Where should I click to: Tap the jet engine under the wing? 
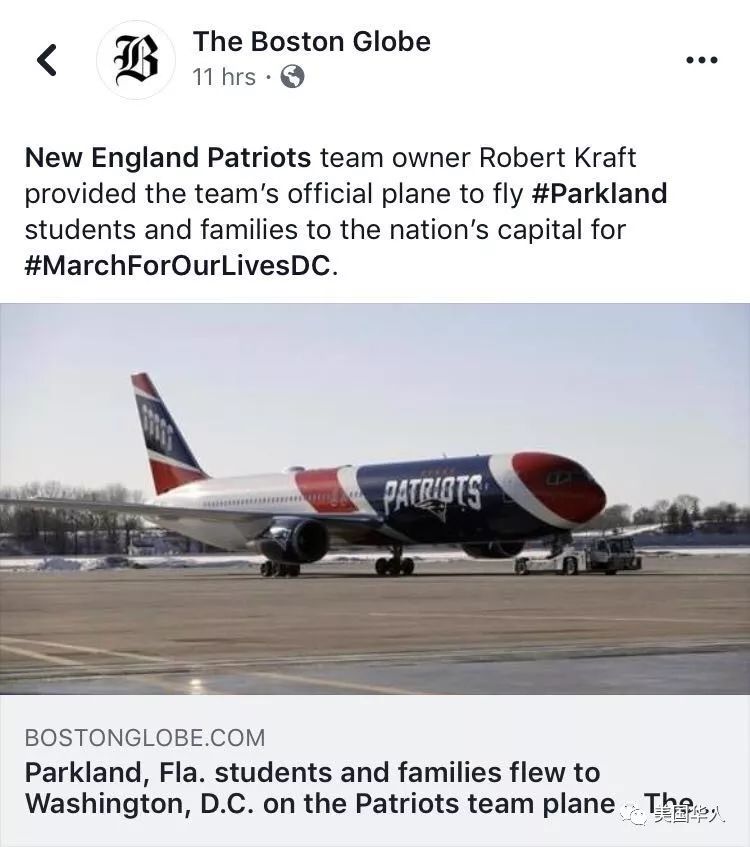pyautogui.click(x=297, y=540)
